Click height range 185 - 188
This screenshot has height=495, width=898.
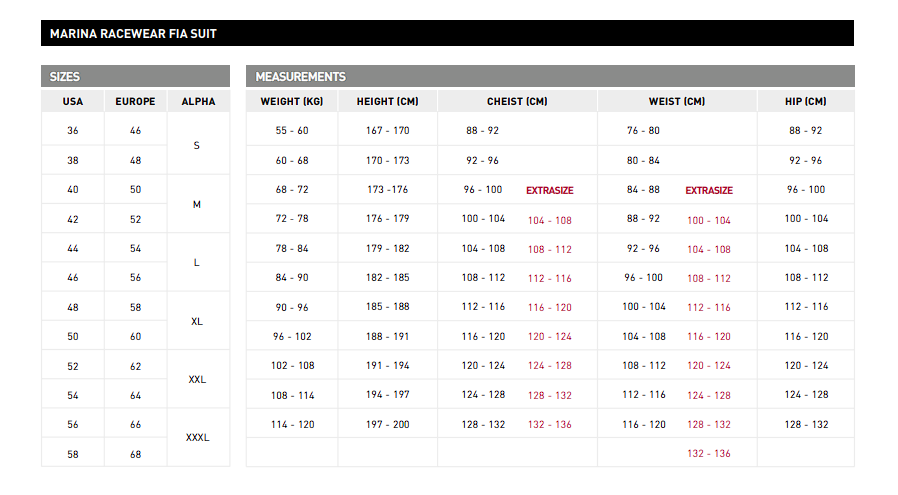point(388,307)
